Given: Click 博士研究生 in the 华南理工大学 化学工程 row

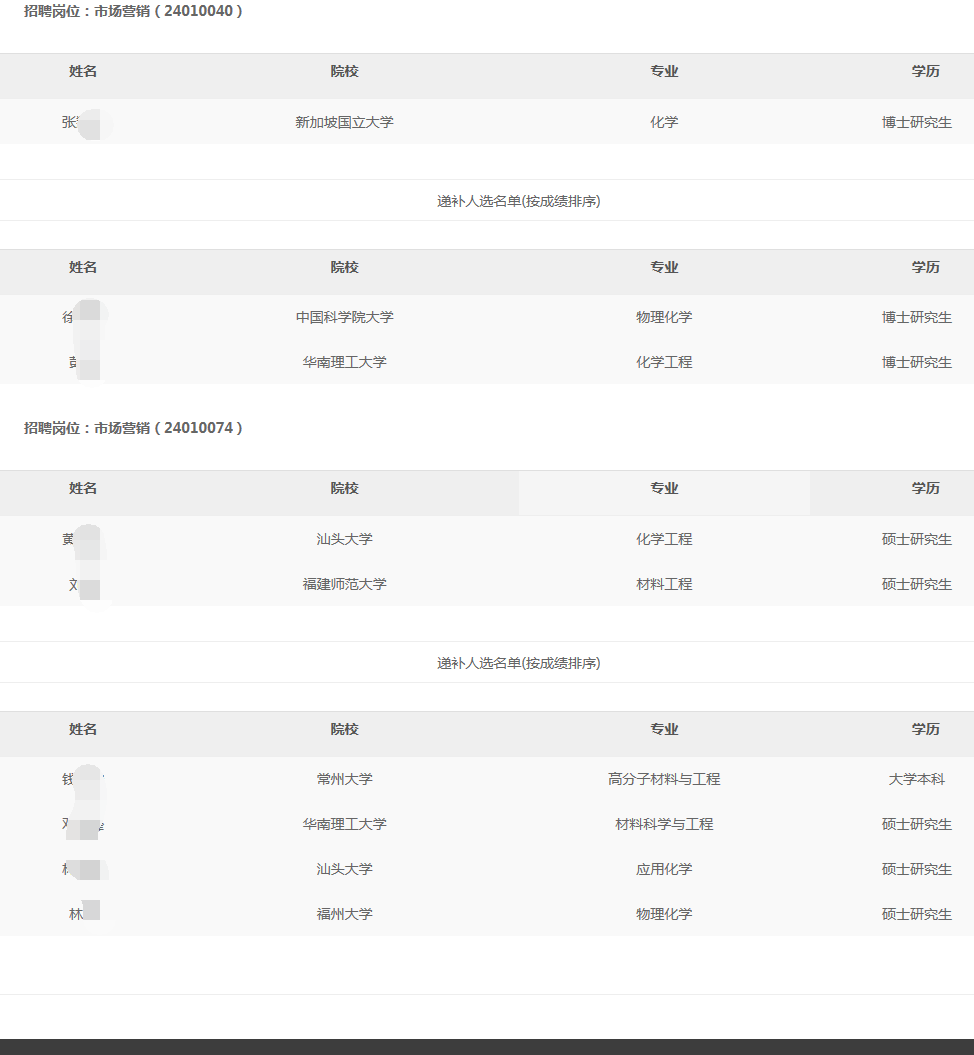Looking at the screenshot, I should pyautogui.click(x=916, y=362).
